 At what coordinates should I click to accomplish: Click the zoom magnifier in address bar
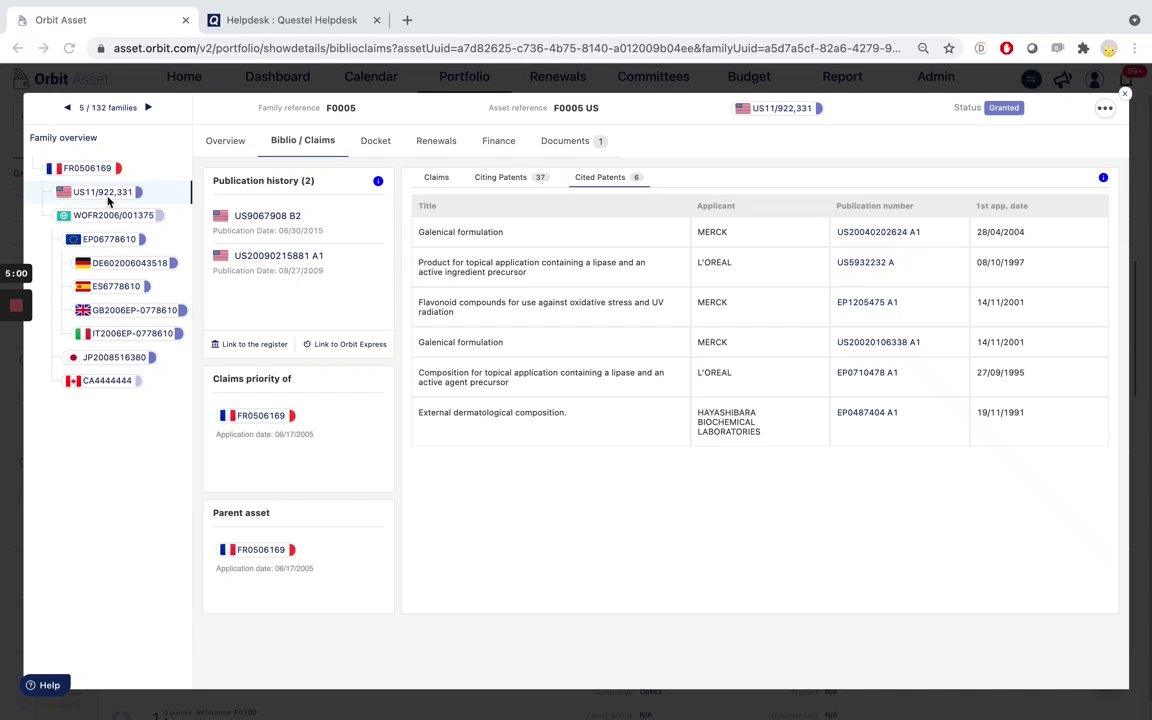click(923, 48)
